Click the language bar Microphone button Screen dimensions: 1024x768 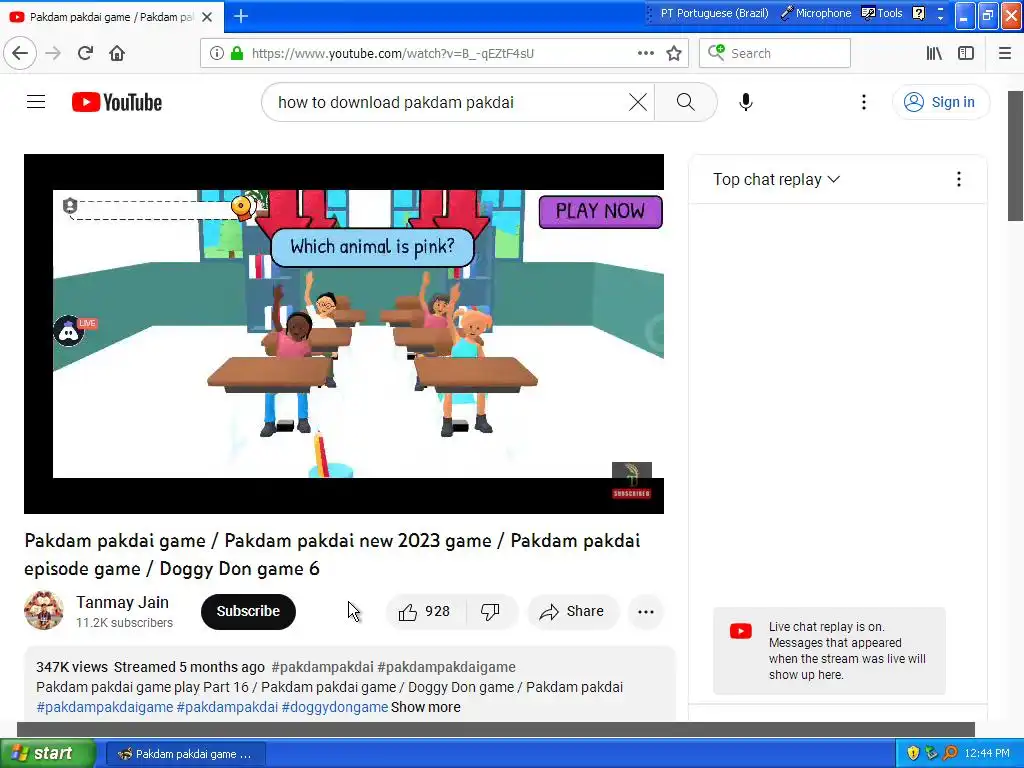[x=816, y=13]
